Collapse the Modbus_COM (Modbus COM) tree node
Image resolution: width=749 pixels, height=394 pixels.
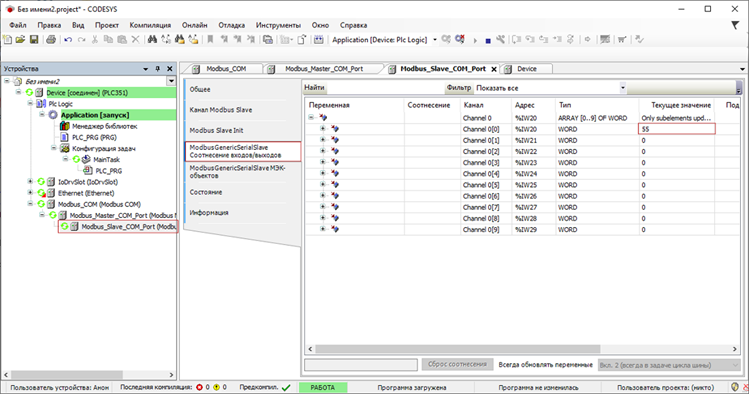pyautogui.click(x=30, y=204)
